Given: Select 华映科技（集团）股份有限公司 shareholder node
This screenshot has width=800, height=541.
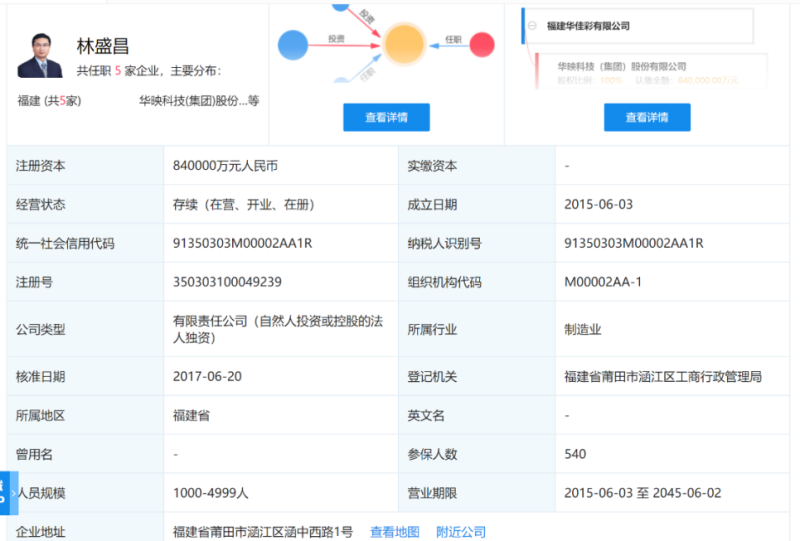Looking at the screenshot, I should [621, 66].
